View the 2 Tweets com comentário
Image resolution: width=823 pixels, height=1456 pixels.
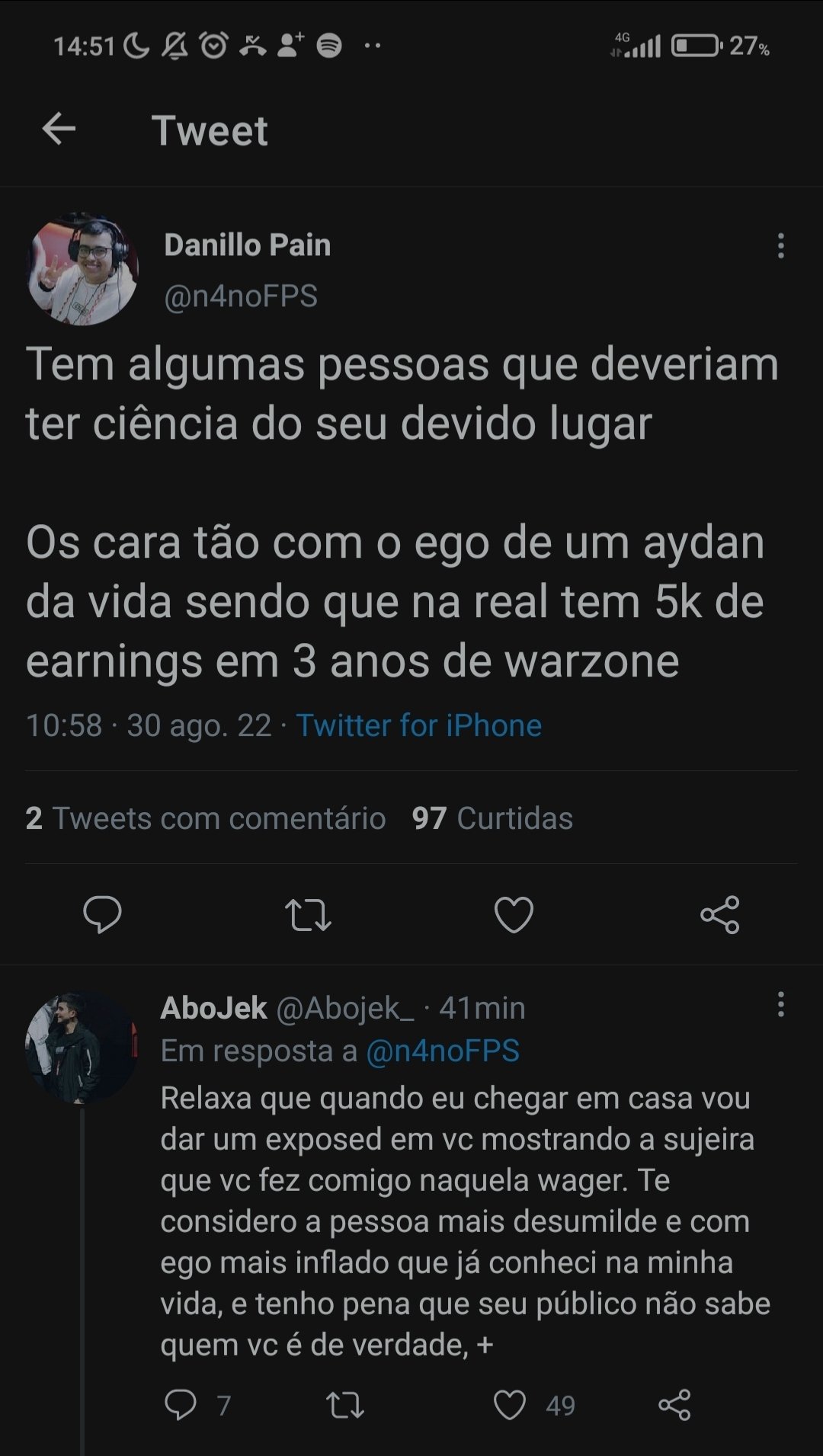[206, 818]
